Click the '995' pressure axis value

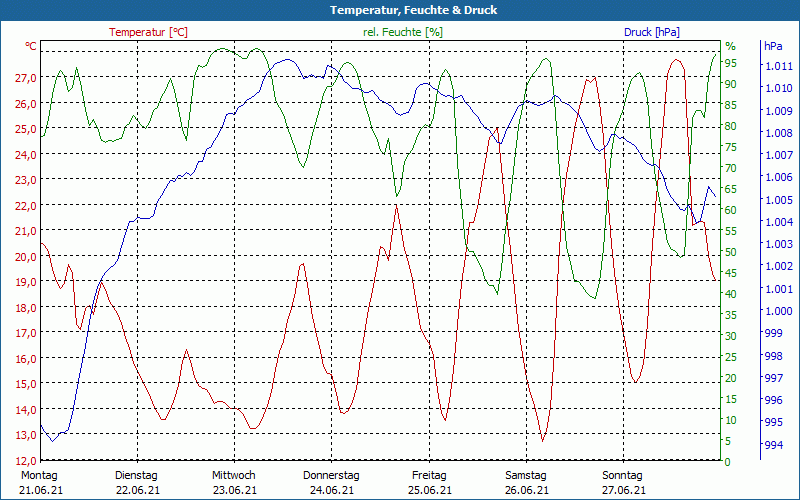click(x=773, y=422)
